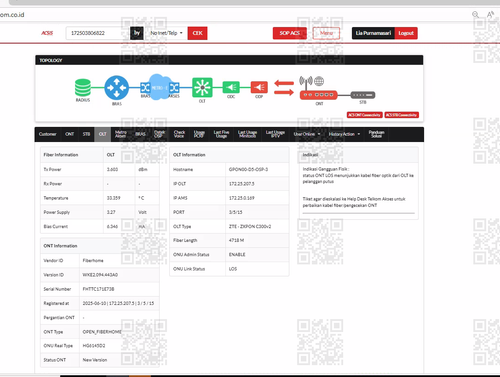The height and width of the screenshot is (377, 500).
Task: Click the Vendor ID value Fiberhome
Action: [x=93, y=261]
